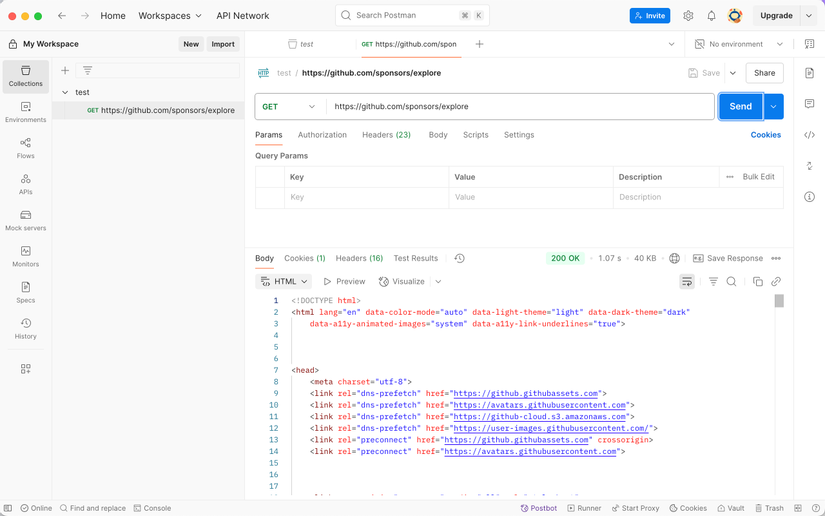
Task: Open the HTML format dropdown
Action: [x=284, y=281]
